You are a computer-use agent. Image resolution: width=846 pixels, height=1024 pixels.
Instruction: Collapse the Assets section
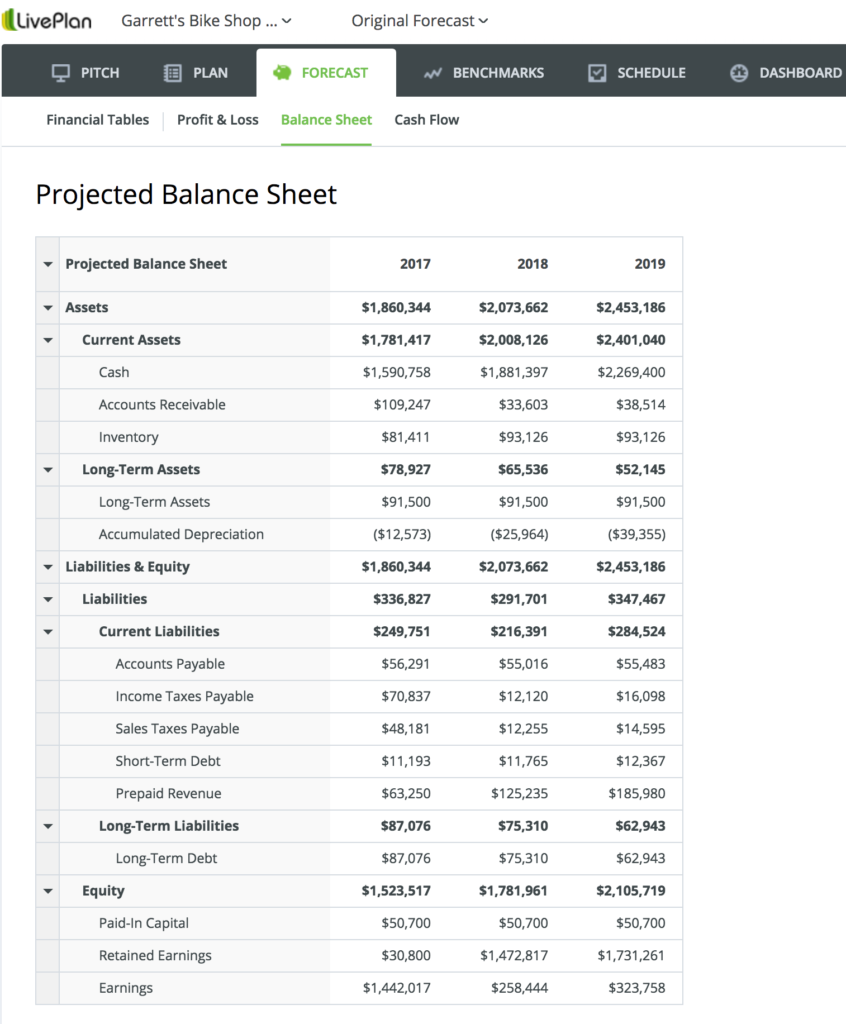[47, 307]
